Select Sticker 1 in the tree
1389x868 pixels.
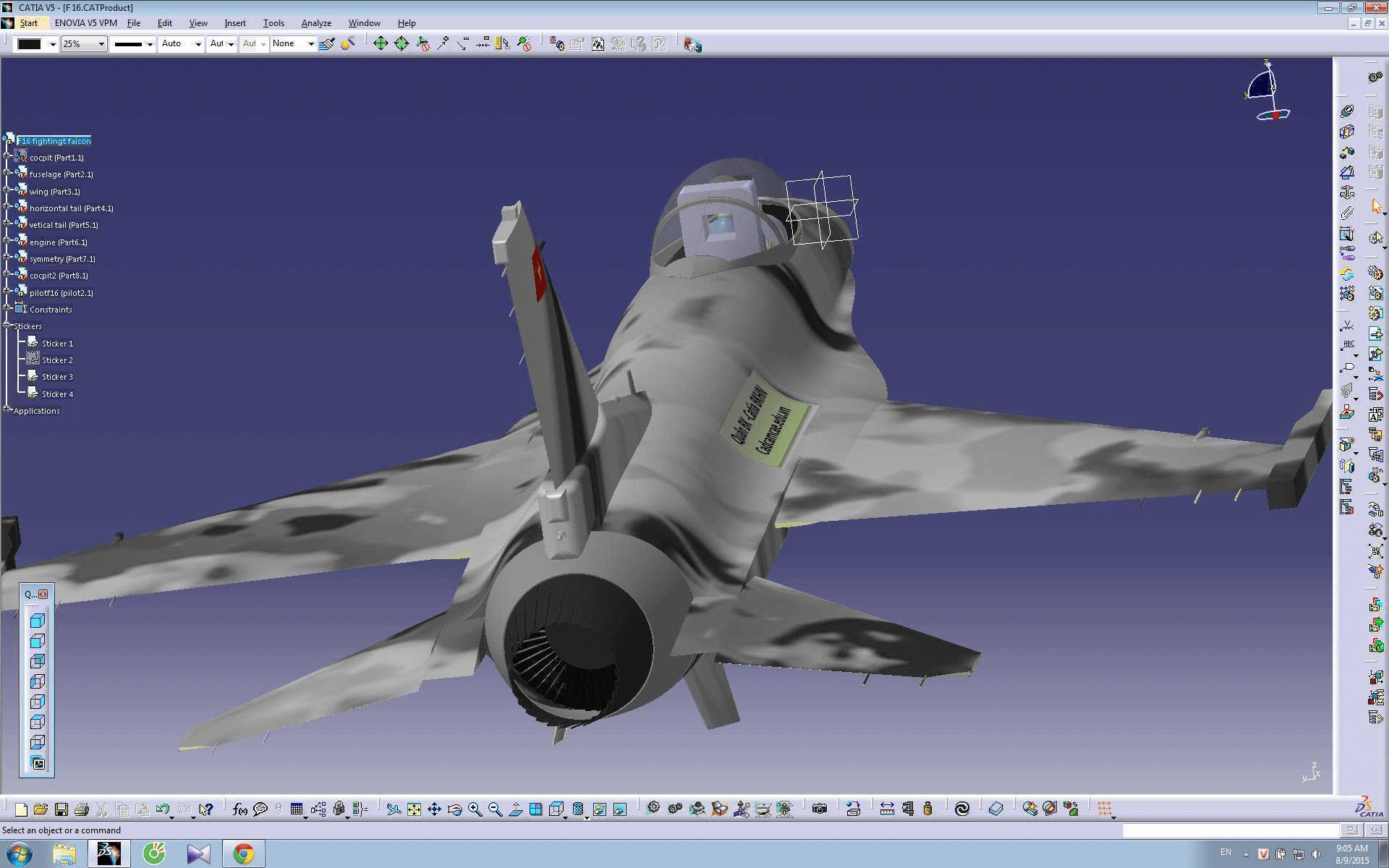click(x=57, y=344)
